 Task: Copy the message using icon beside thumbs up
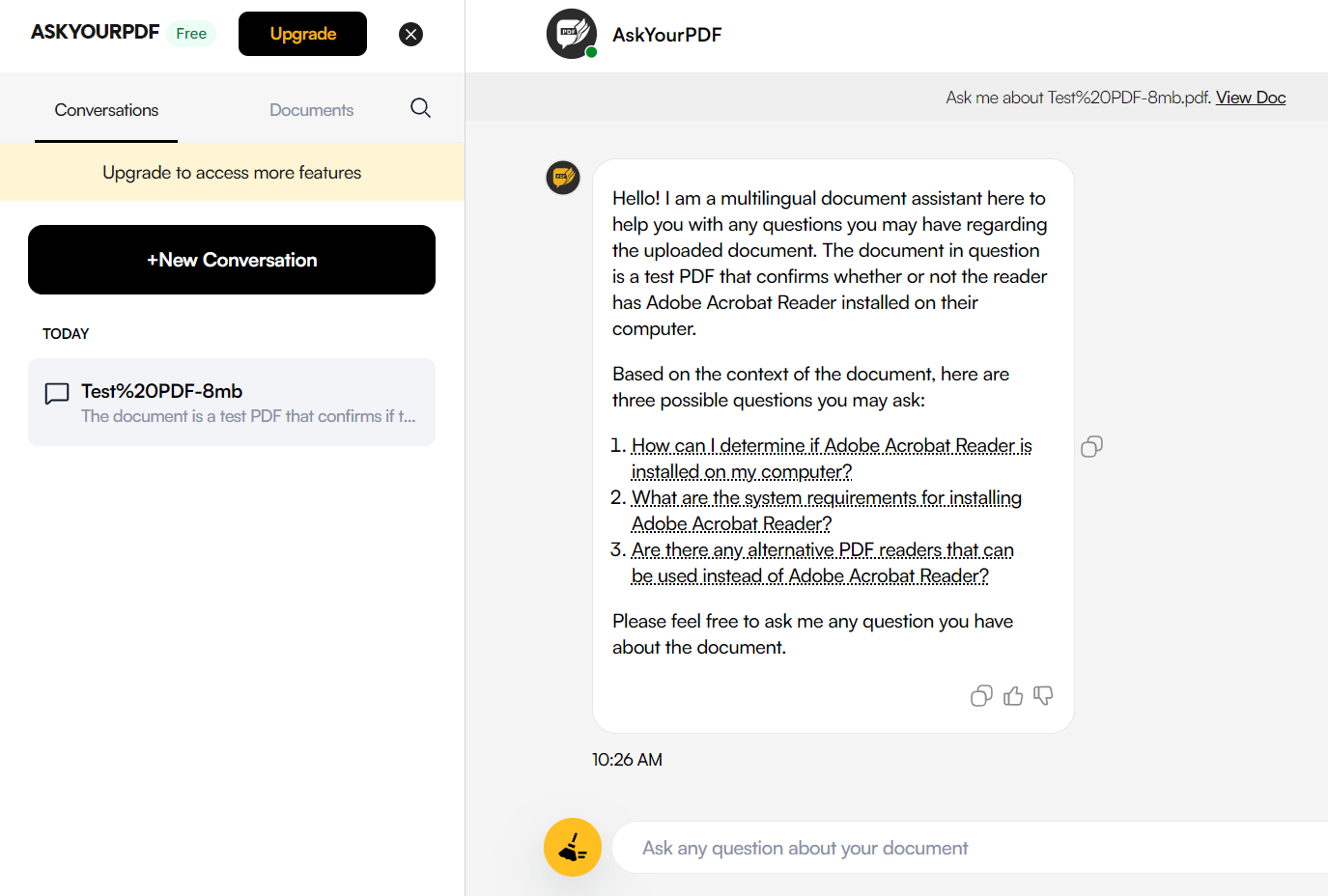981,696
